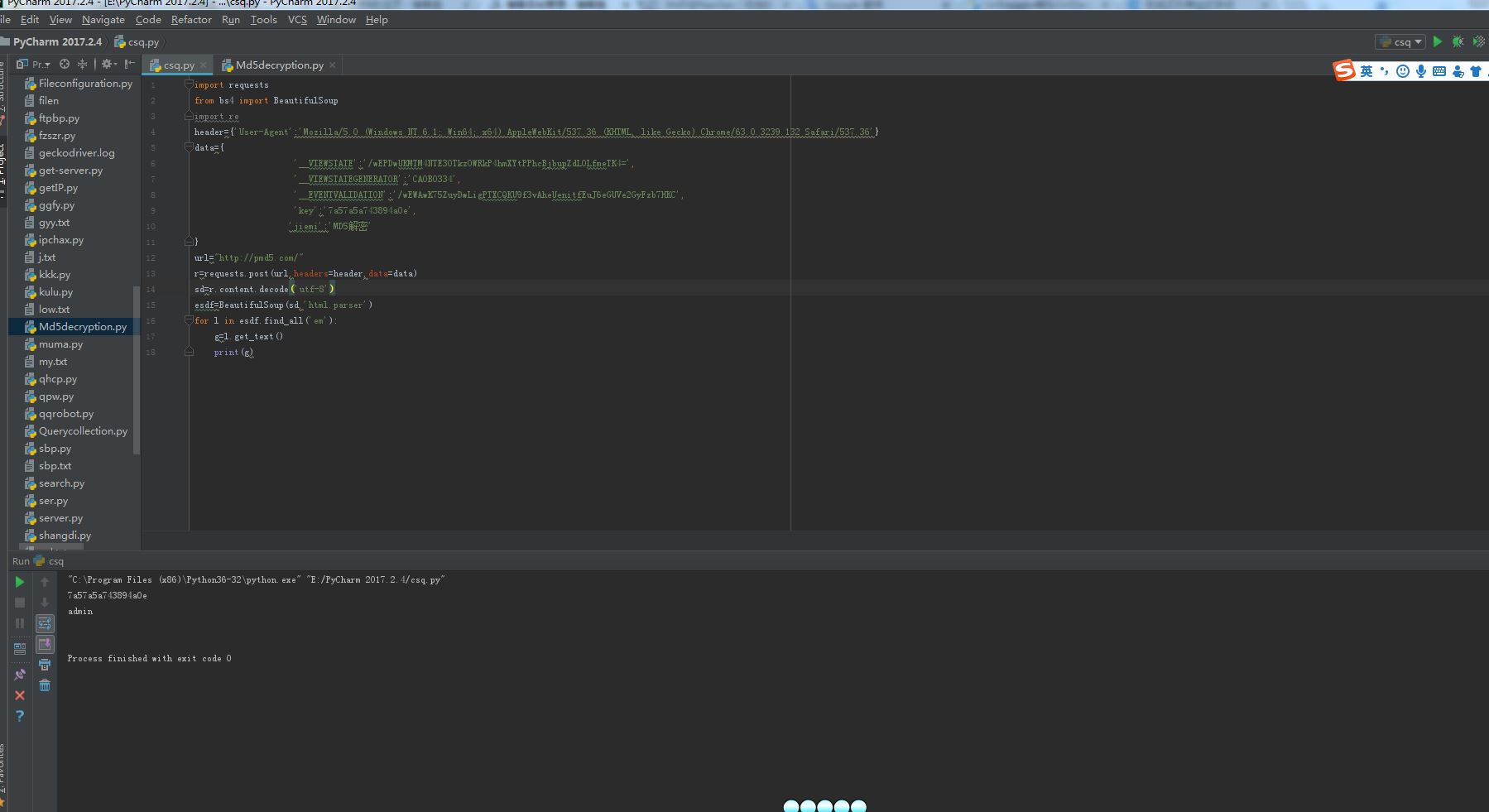Click the Sogou input method logo
1489x812 pixels.
tap(1344, 71)
